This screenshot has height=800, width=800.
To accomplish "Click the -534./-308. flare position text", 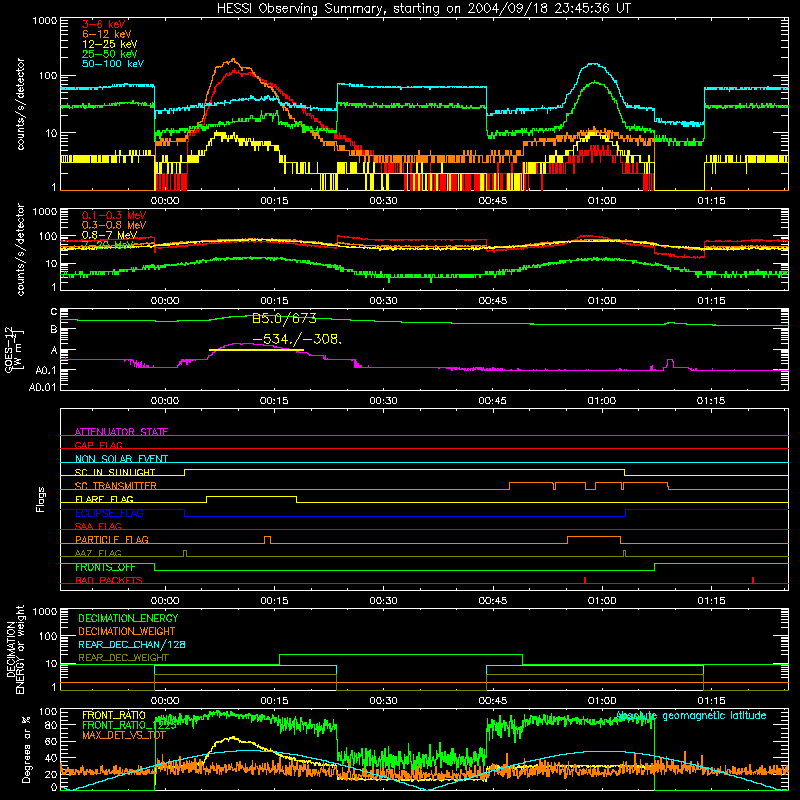I will (x=297, y=339).
